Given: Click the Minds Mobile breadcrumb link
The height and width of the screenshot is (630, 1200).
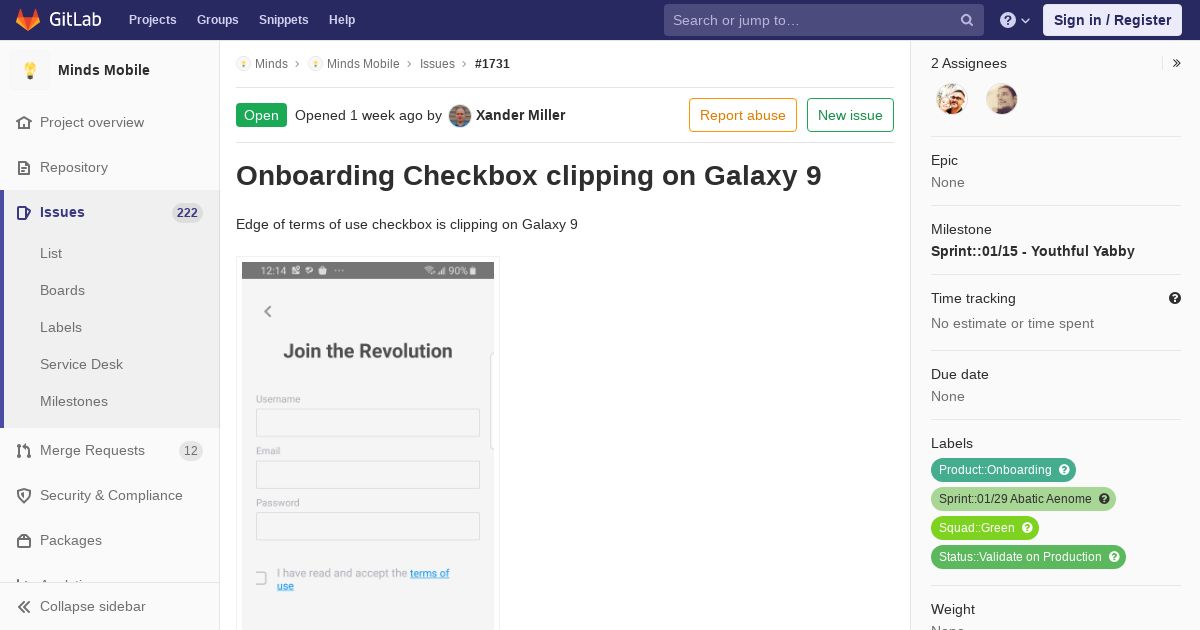Looking at the screenshot, I should pos(363,64).
